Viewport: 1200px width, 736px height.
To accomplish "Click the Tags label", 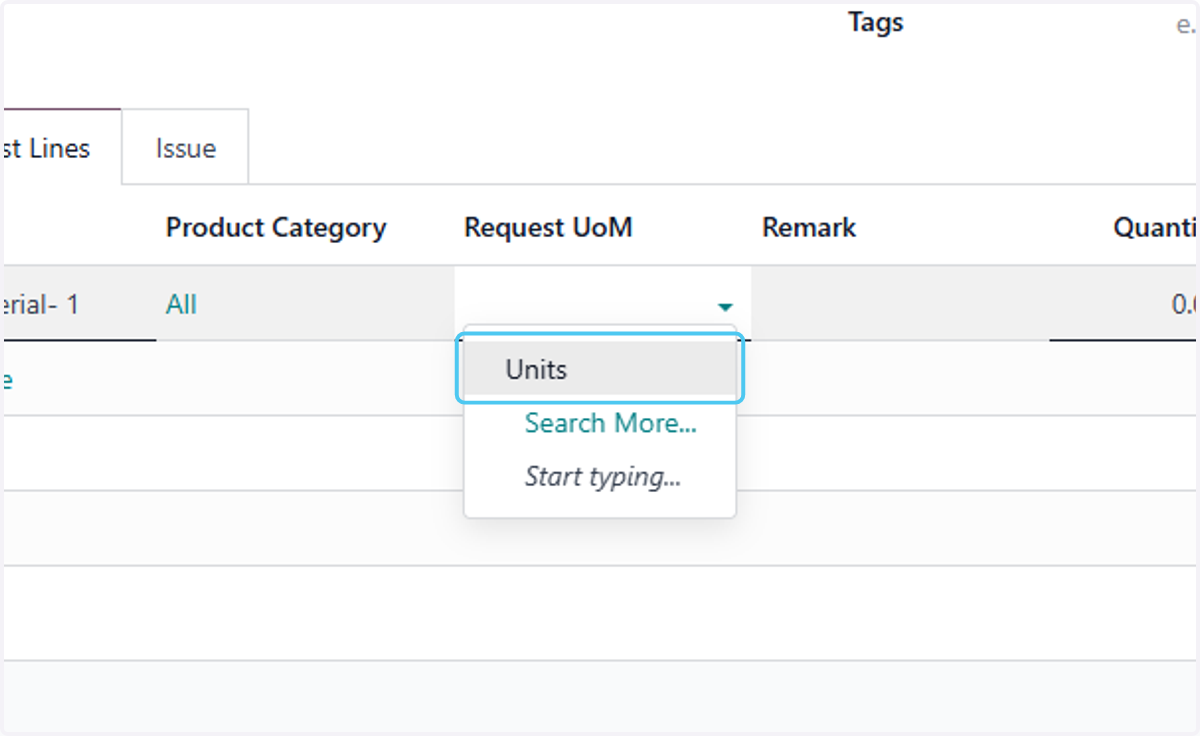I will (x=876, y=22).
